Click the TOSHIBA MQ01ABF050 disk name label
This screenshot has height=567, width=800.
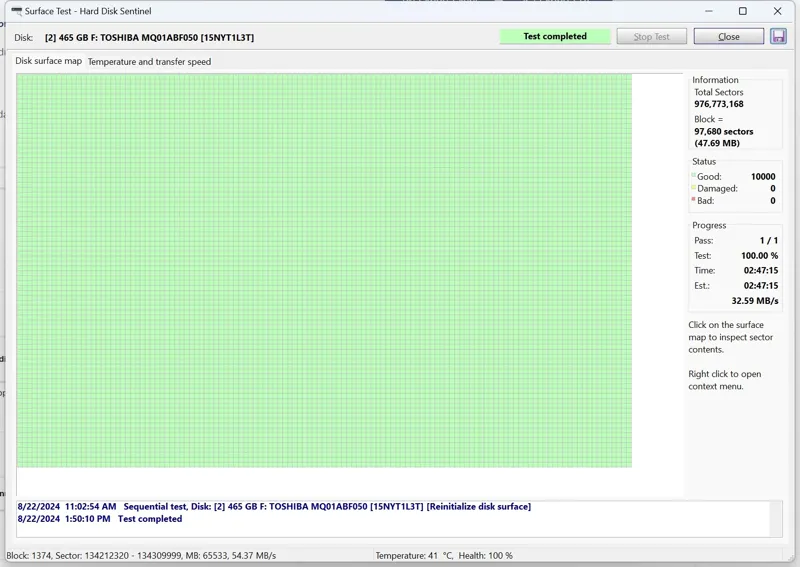tap(149, 37)
